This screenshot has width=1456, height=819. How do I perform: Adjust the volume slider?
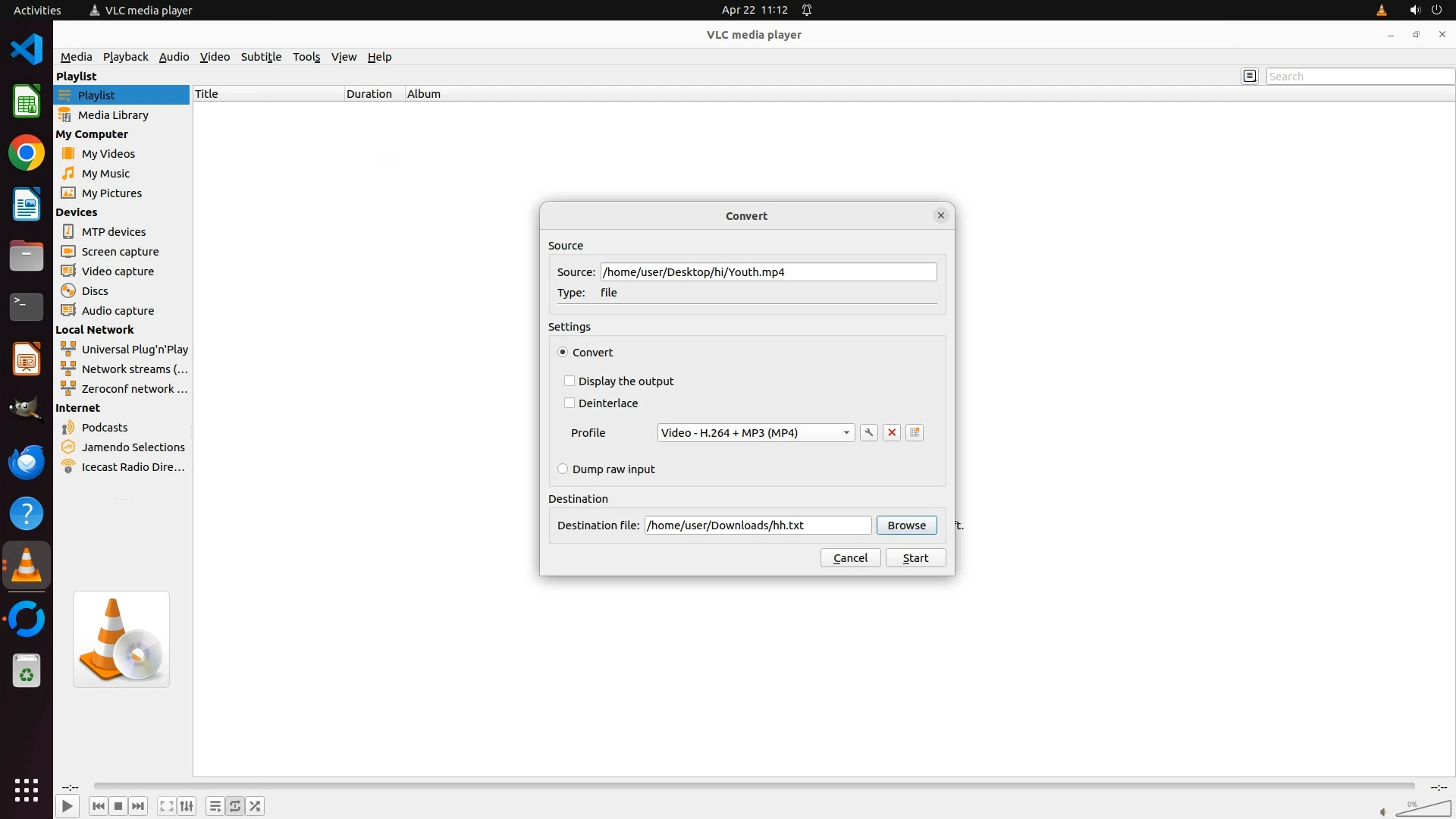click(1423, 809)
